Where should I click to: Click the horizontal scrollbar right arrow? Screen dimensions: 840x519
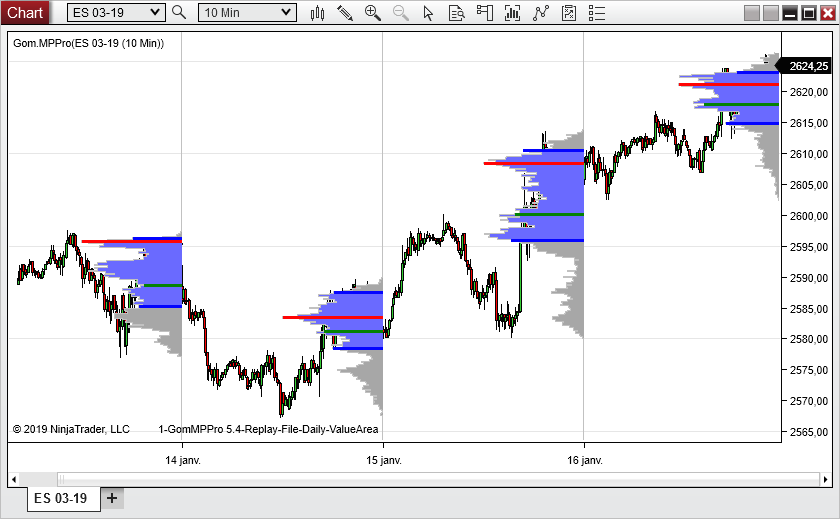pyautogui.click(x=826, y=479)
